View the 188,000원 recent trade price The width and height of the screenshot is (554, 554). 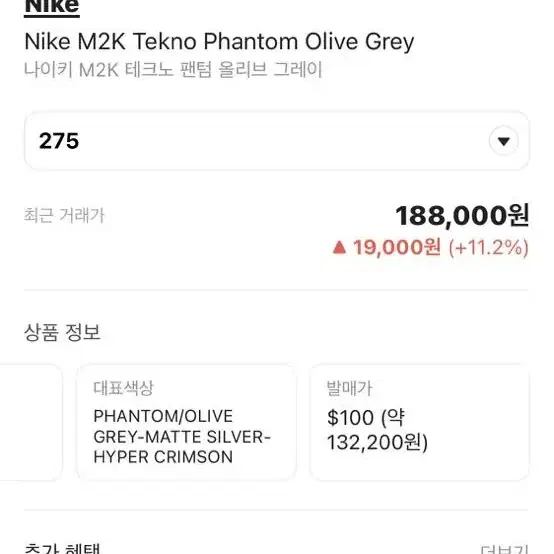(462, 215)
